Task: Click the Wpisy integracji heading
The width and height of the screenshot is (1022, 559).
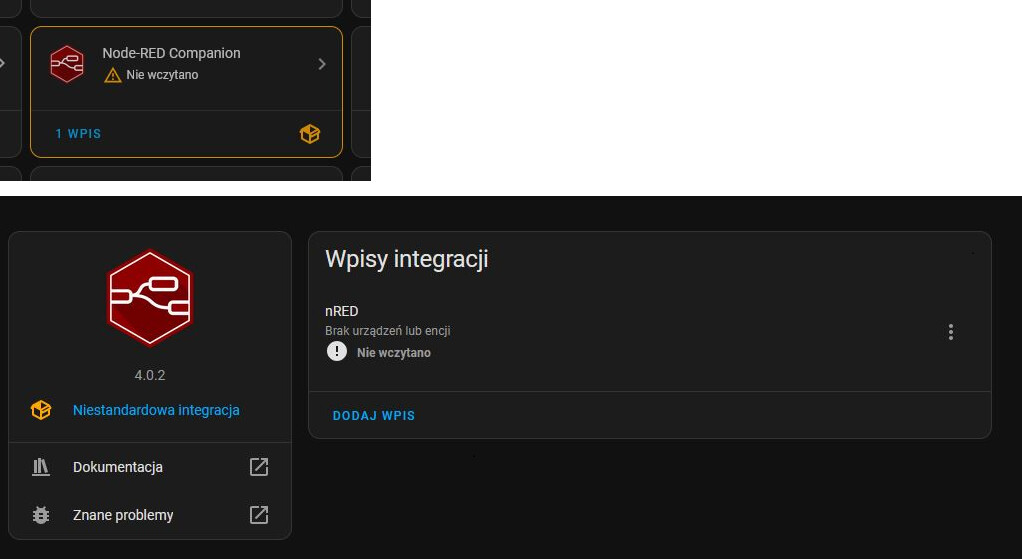Action: coord(407,259)
